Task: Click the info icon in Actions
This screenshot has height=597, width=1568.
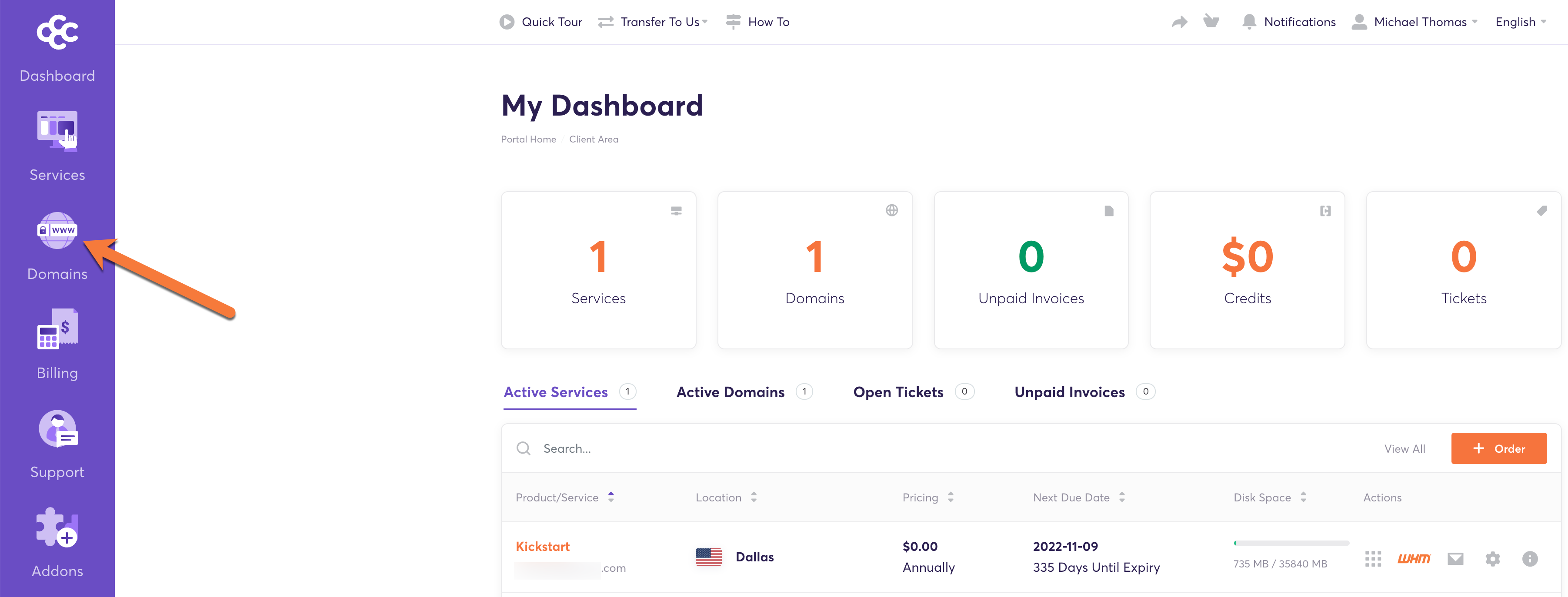Action: click(x=1530, y=558)
